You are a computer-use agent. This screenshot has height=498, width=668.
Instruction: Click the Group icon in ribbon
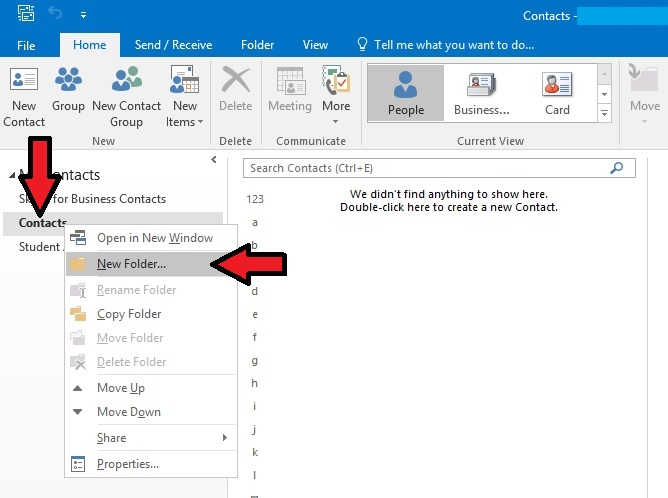point(68,90)
